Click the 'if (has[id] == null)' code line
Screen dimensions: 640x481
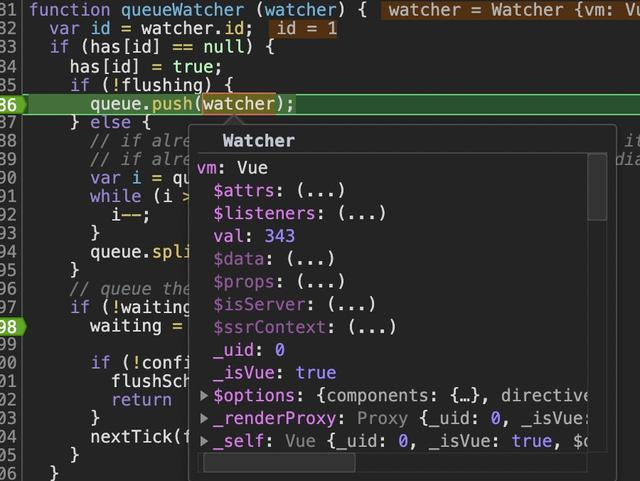pos(162,47)
